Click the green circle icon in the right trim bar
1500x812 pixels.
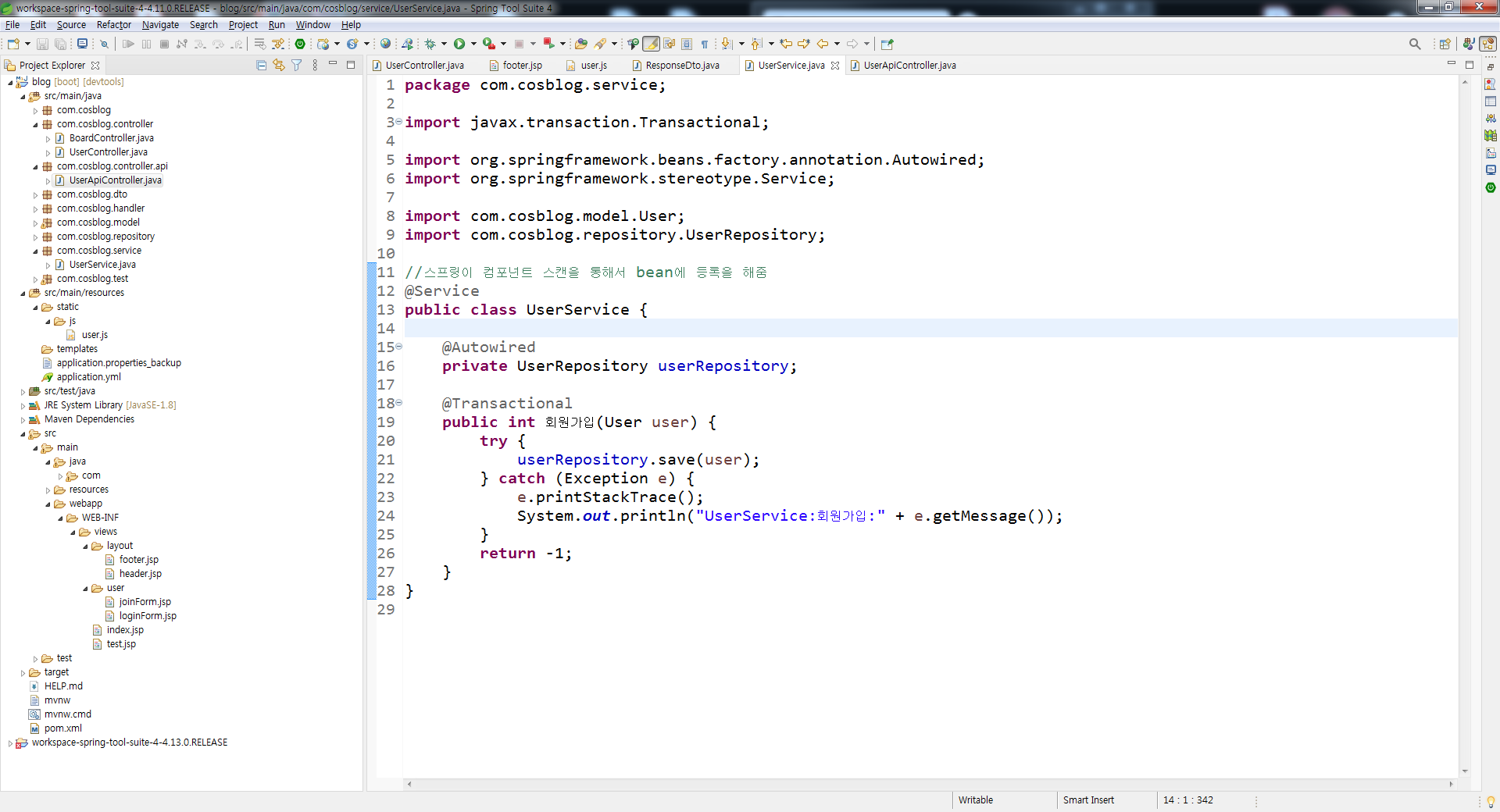(x=1491, y=187)
